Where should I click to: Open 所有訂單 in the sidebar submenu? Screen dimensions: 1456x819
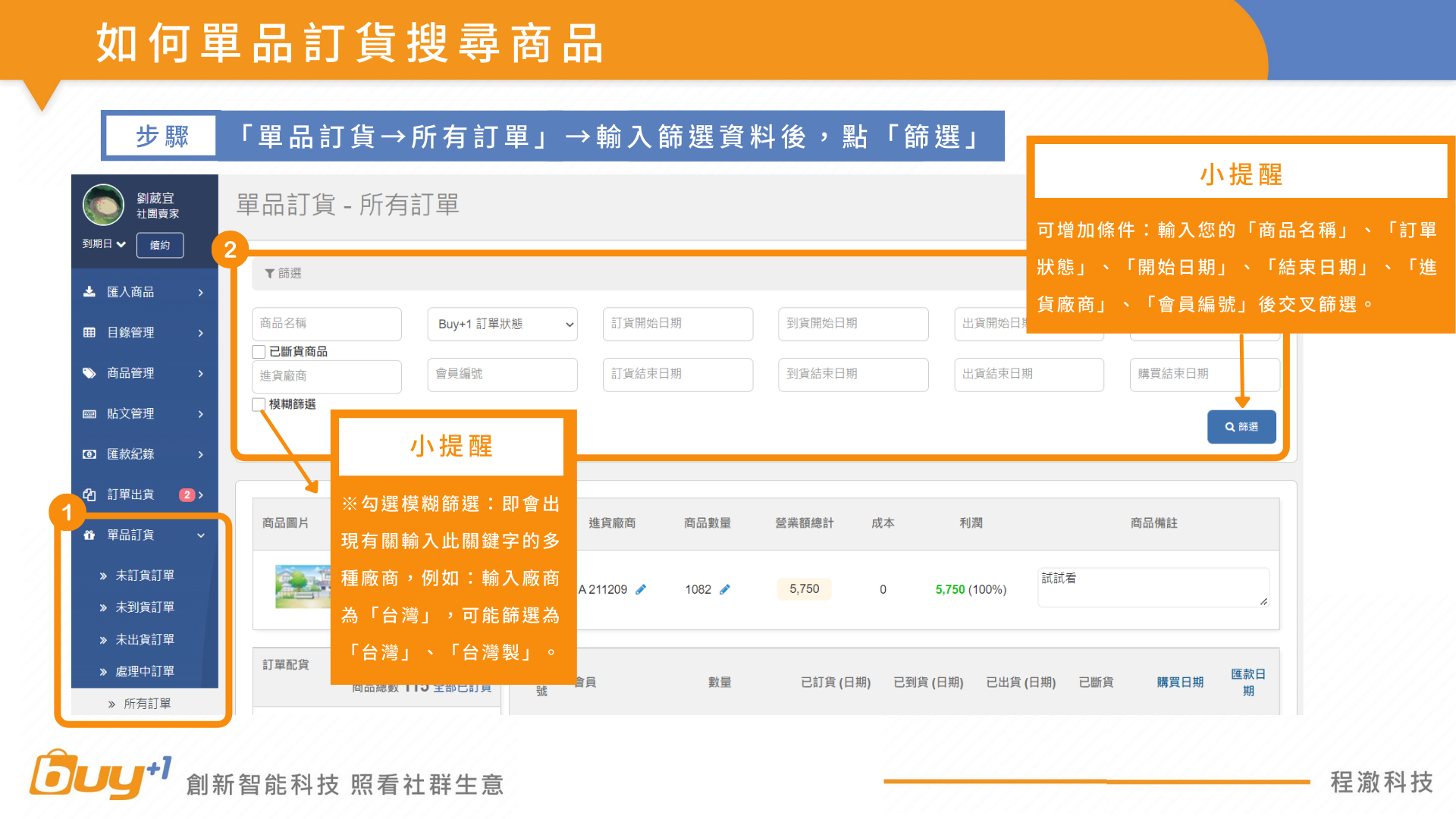(147, 704)
